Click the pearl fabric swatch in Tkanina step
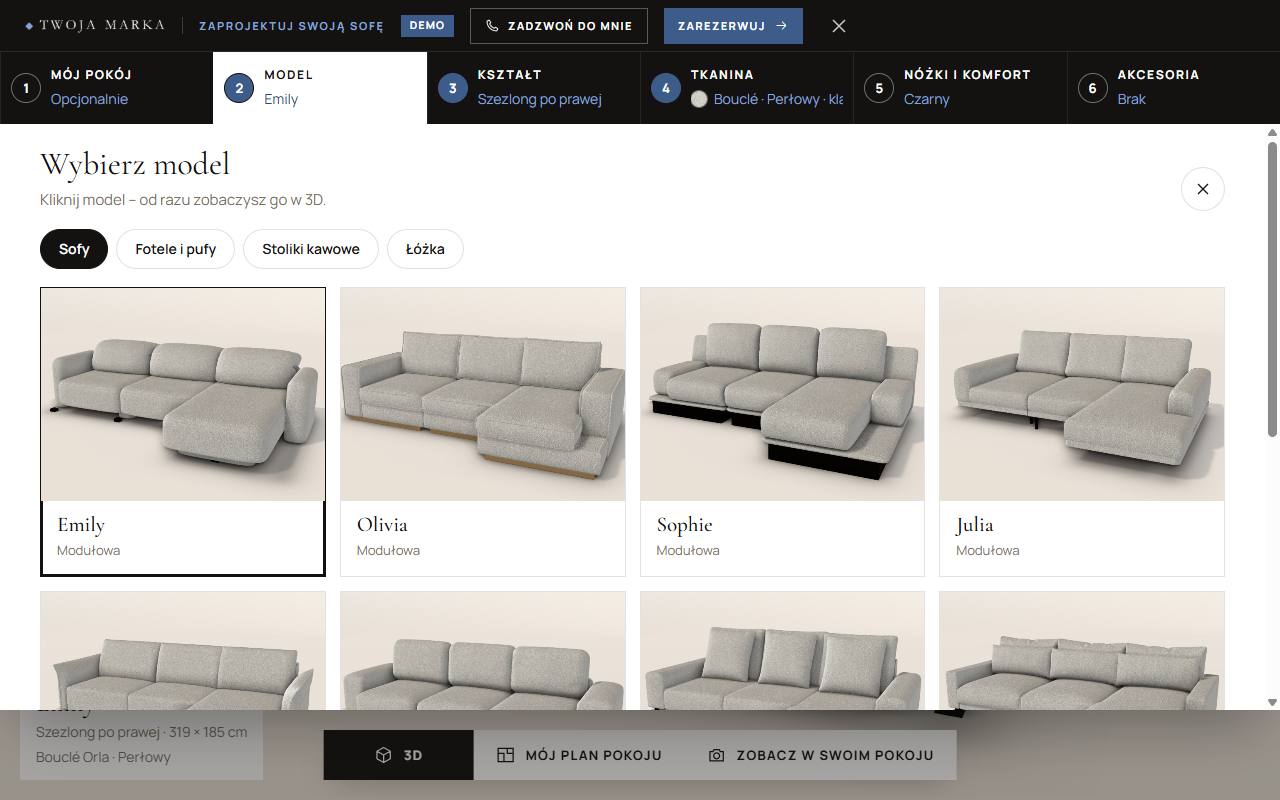Viewport: 1280px width, 800px height. (699, 99)
